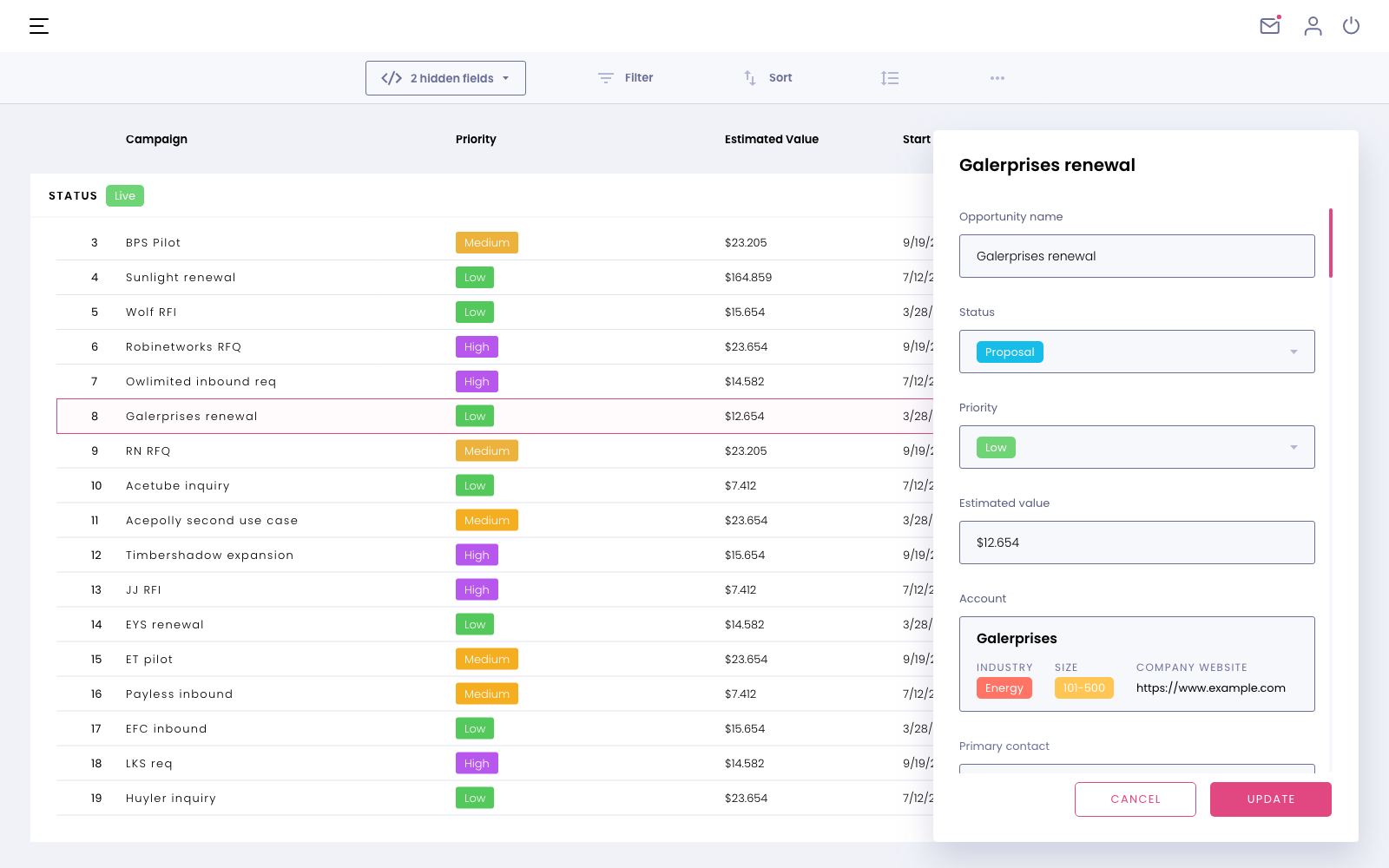
Task: Open the Priority dropdown showing Low
Action: (x=1136, y=447)
